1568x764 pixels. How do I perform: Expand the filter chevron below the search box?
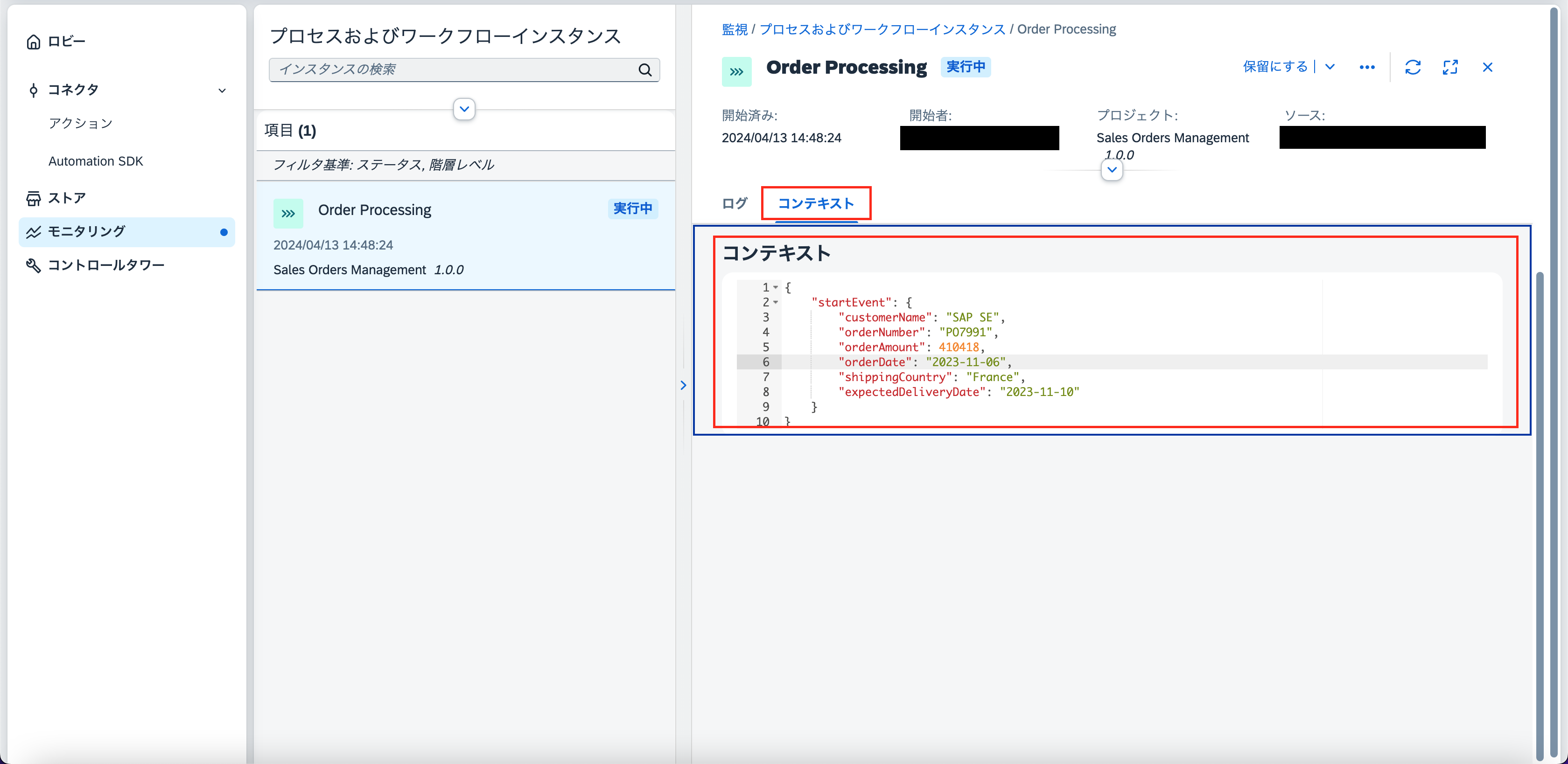[x=464, y=109]
